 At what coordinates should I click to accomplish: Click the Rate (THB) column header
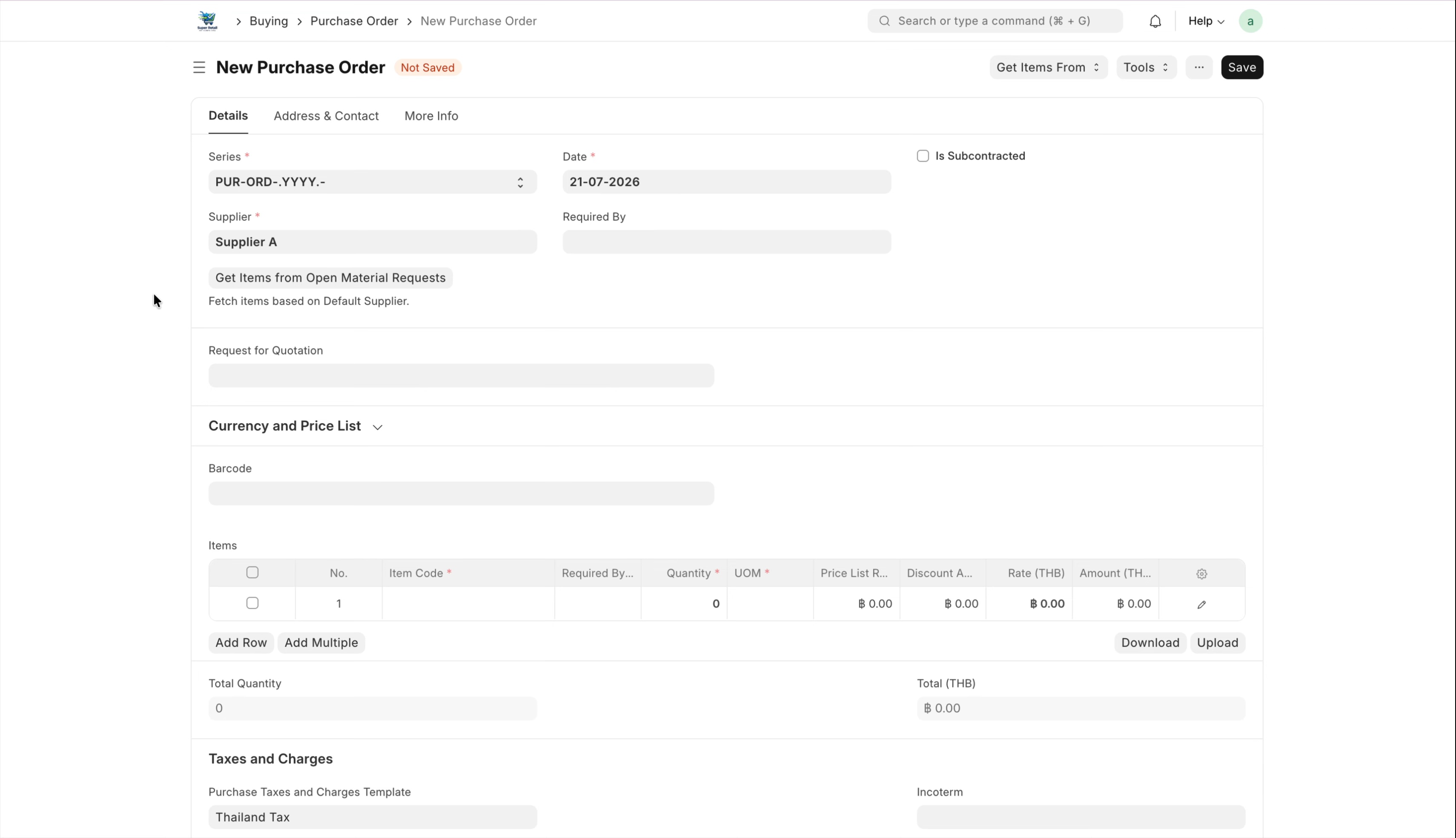pyautogui.click(x=1029, y=573)
